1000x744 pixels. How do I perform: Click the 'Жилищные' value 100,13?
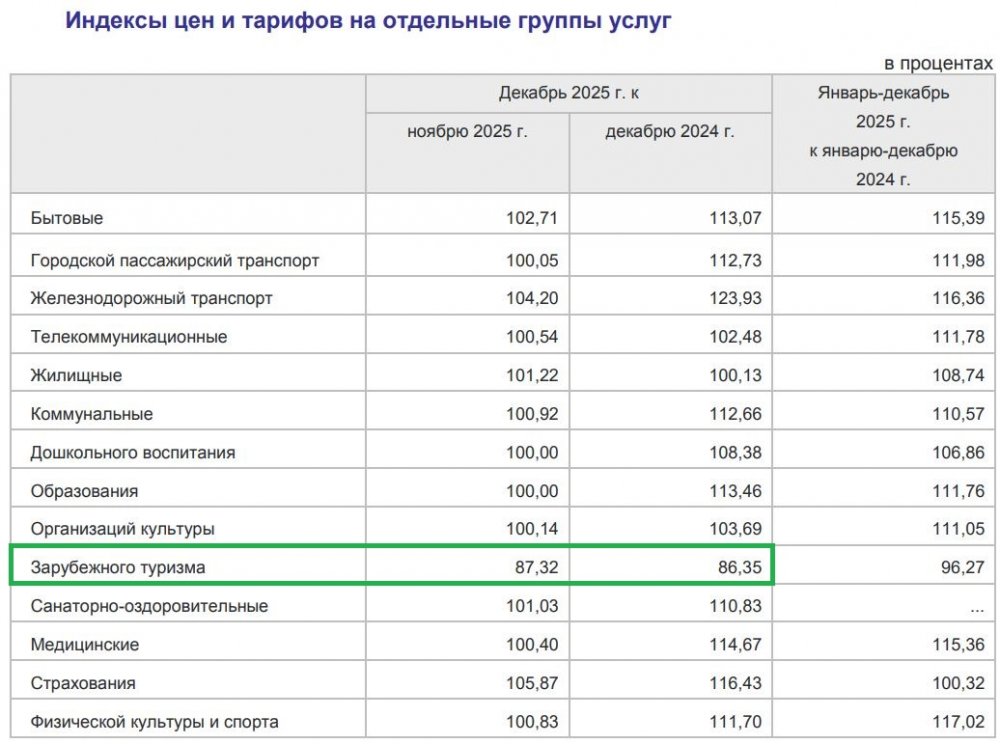[708, 376]
